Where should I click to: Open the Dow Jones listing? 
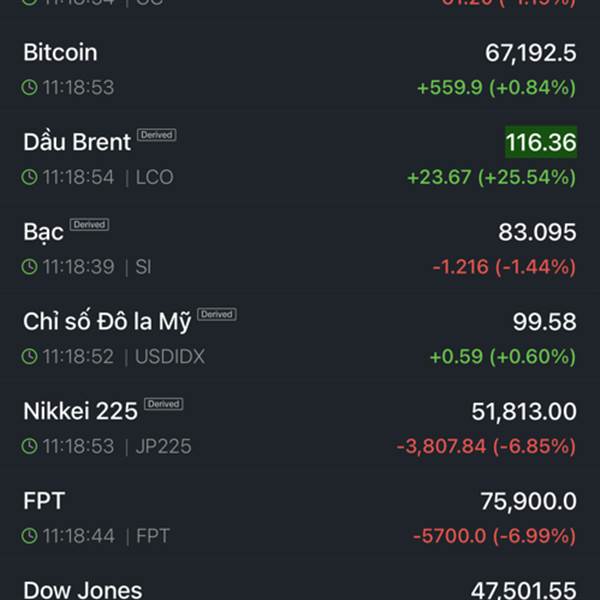tap(82, 590)
